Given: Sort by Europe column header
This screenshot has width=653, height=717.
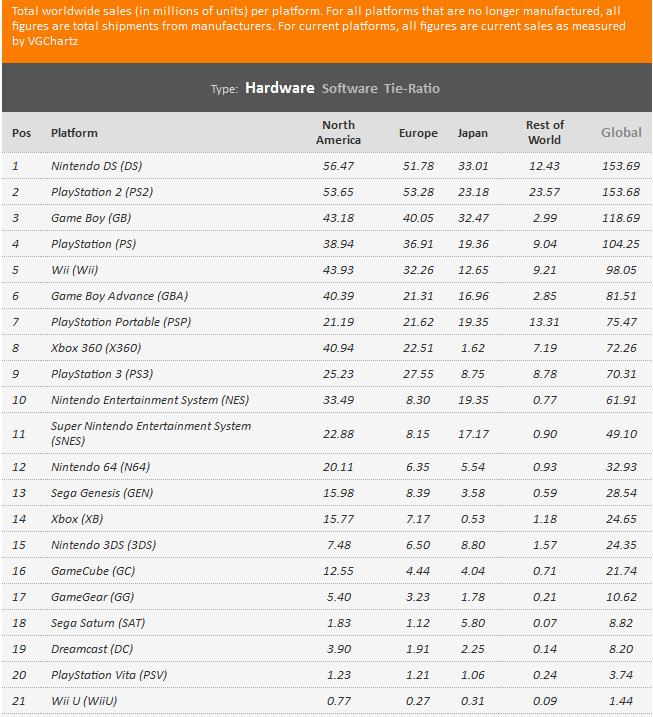Looking at the screenshot, I should pyautogui.click(x=418, y=133).
